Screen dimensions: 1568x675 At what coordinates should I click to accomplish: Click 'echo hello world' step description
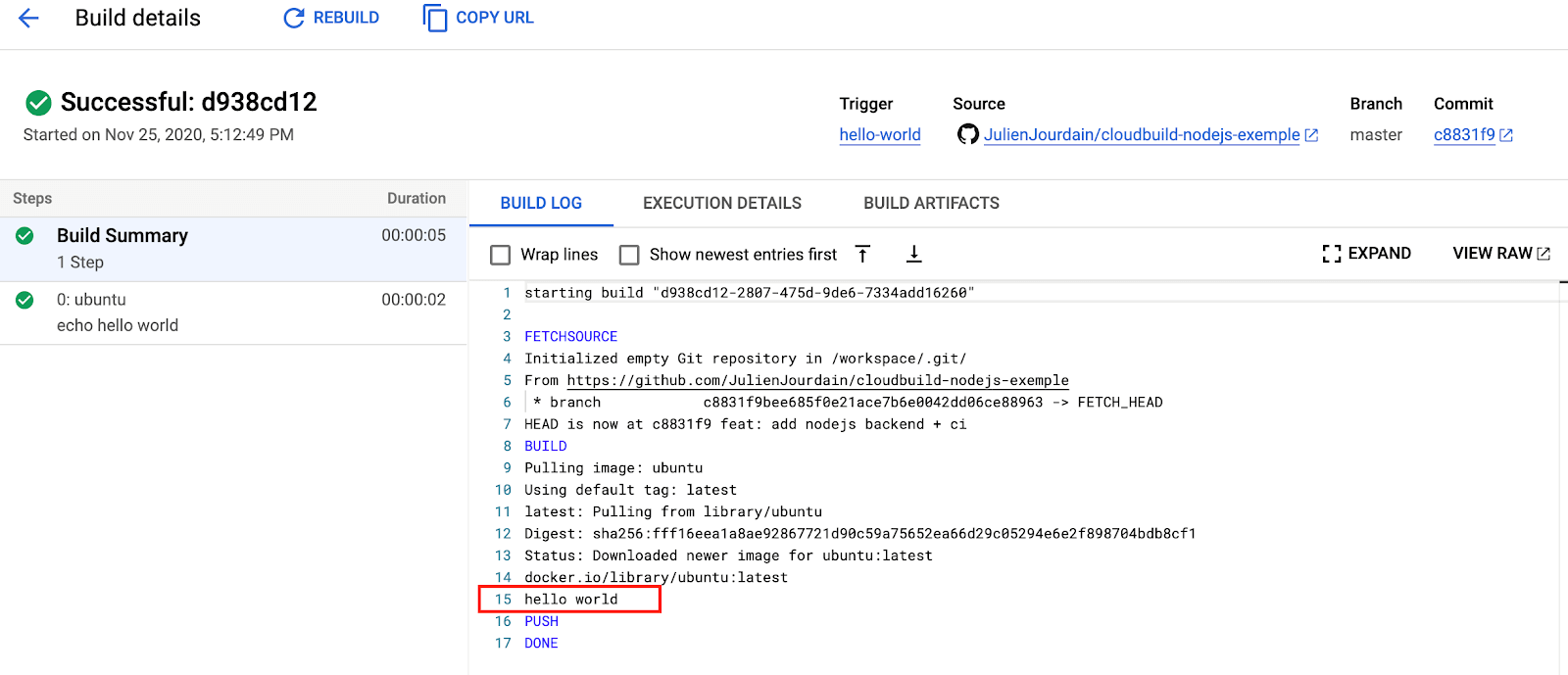point(118,325)
